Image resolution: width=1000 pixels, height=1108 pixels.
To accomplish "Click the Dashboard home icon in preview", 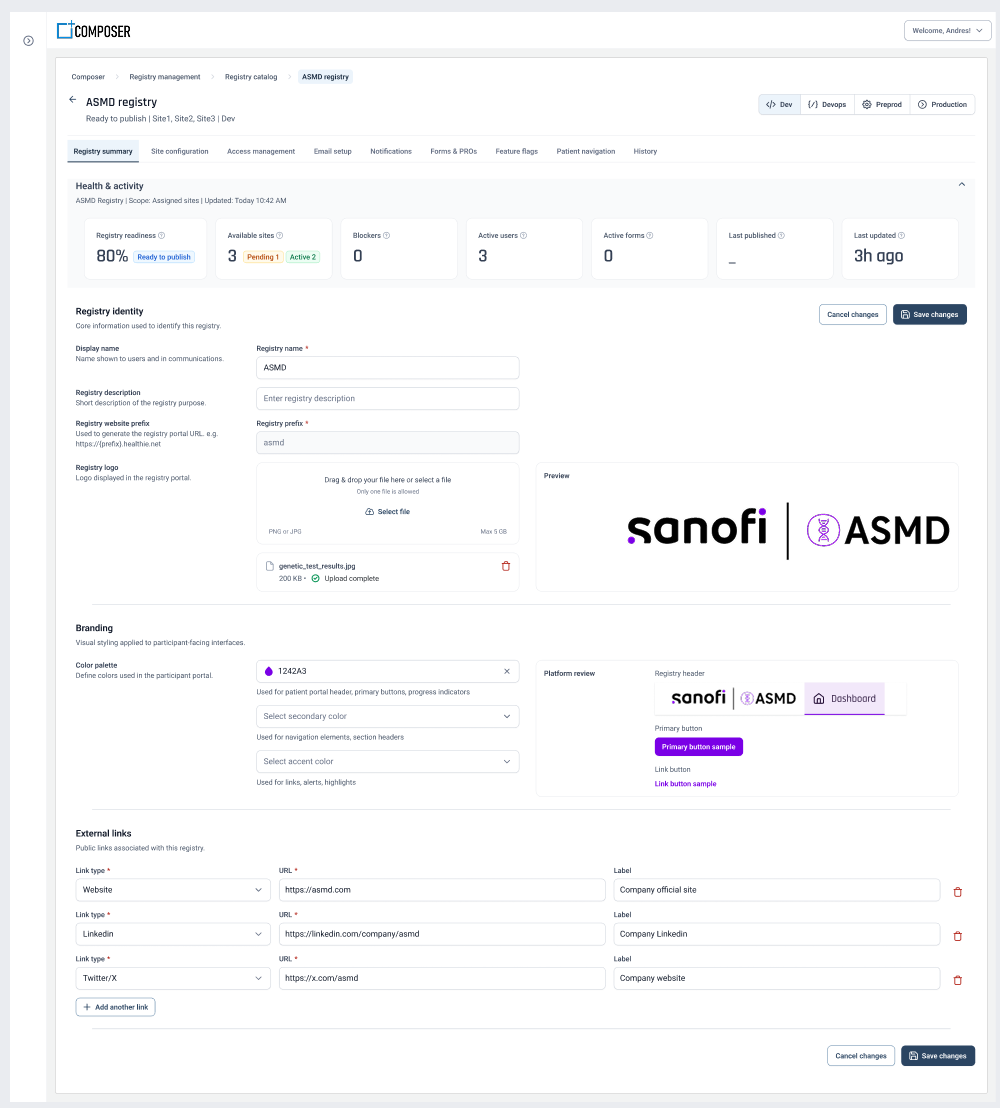I will (x=819, y=698).
